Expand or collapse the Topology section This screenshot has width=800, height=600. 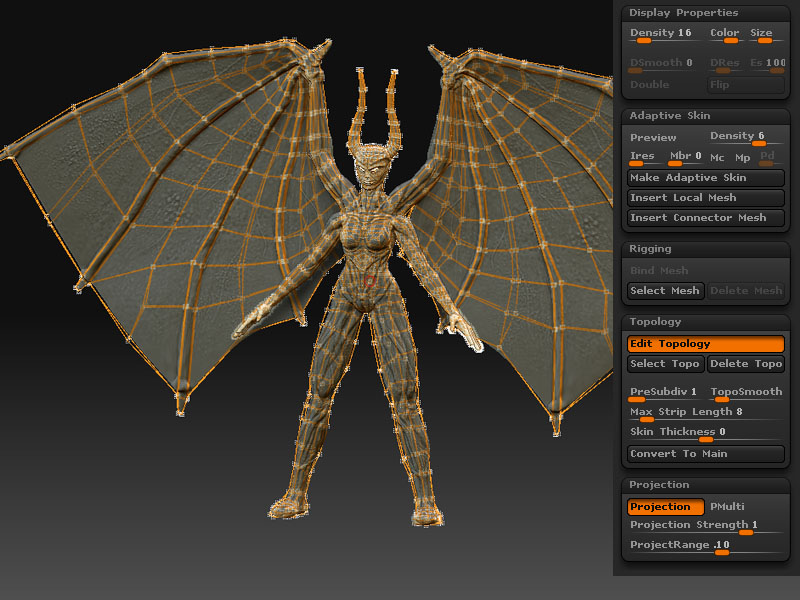point(655,322)
